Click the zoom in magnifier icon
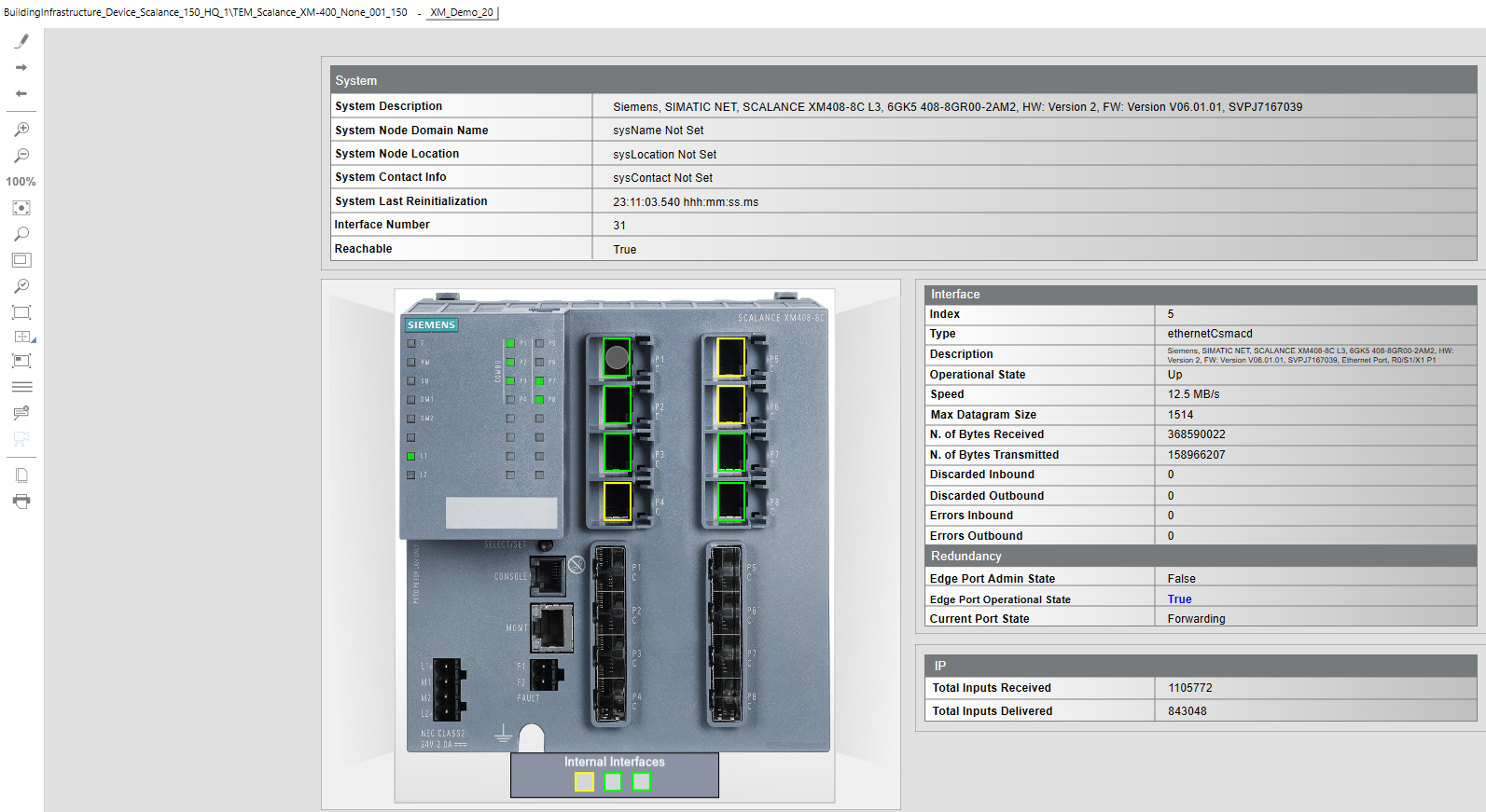1486x812 pixels. click(x=21, y=130)
